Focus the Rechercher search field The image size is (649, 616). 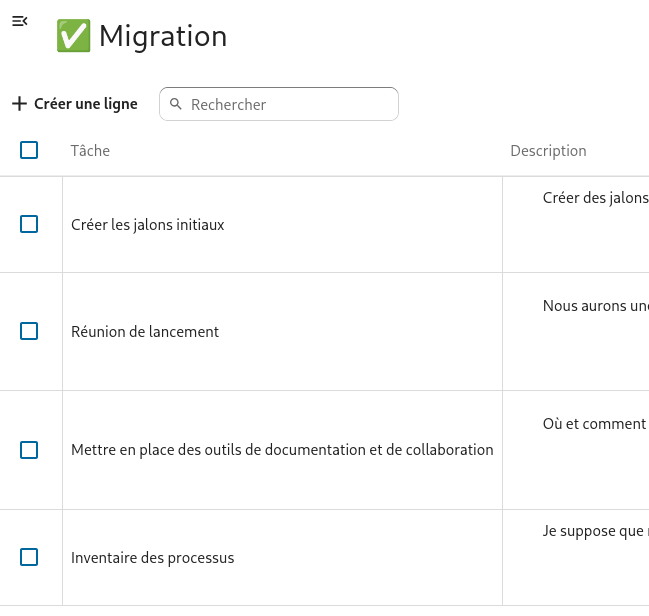[x=290, y=104]
